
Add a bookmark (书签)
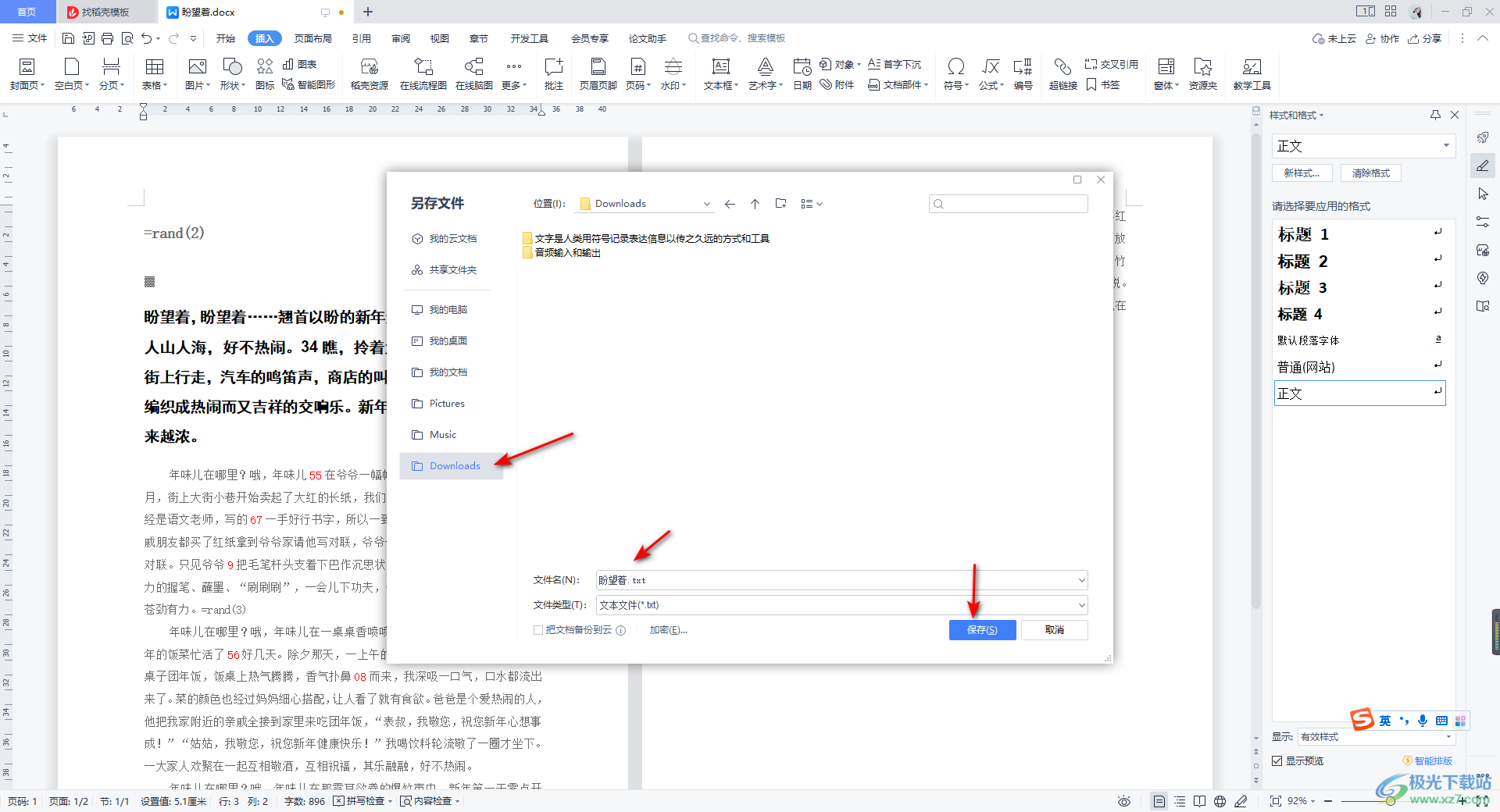tap(1103, 84)
